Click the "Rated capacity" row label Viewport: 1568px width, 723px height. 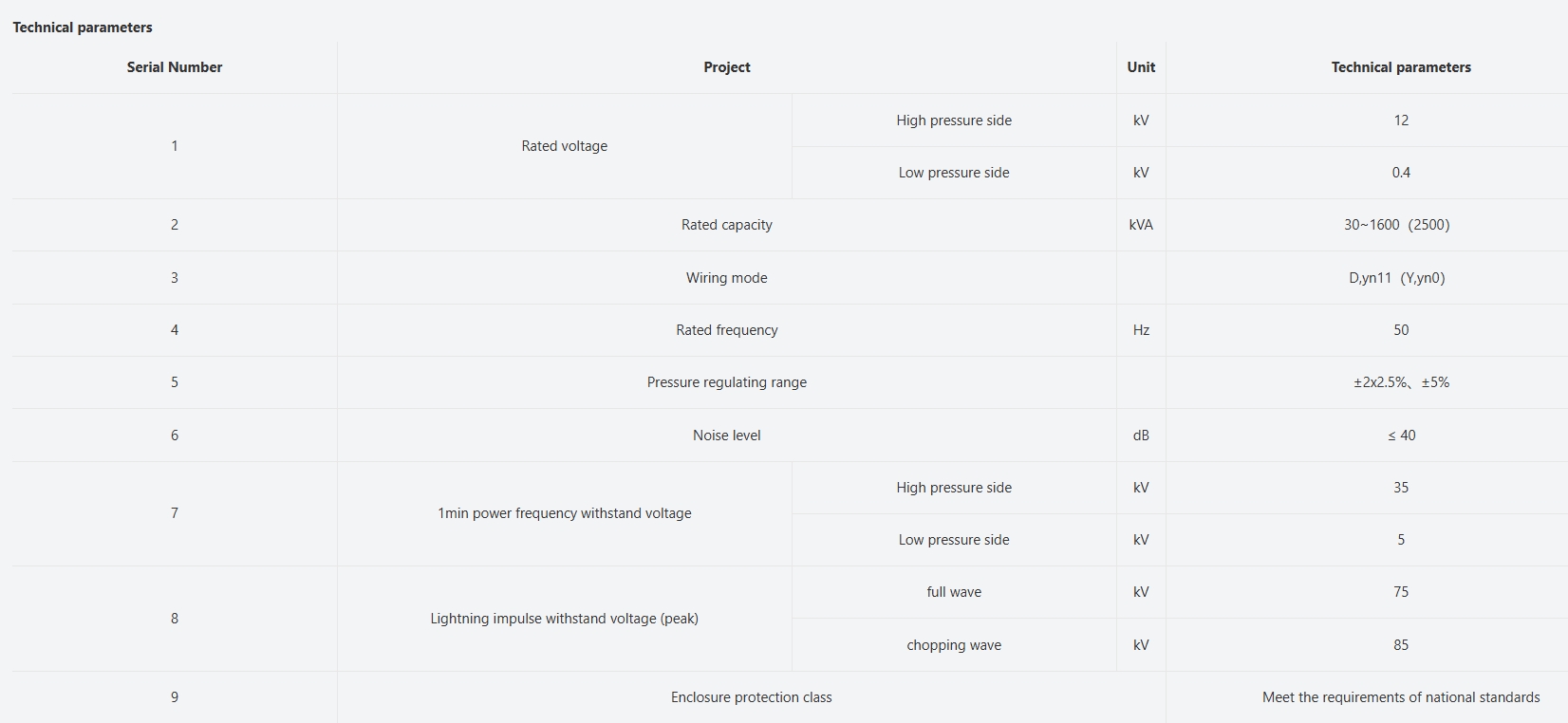pyautogui.click(x=727, y=225)
